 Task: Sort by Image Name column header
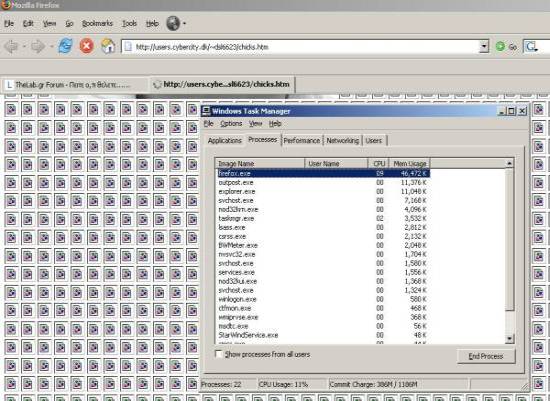[260, 163]
